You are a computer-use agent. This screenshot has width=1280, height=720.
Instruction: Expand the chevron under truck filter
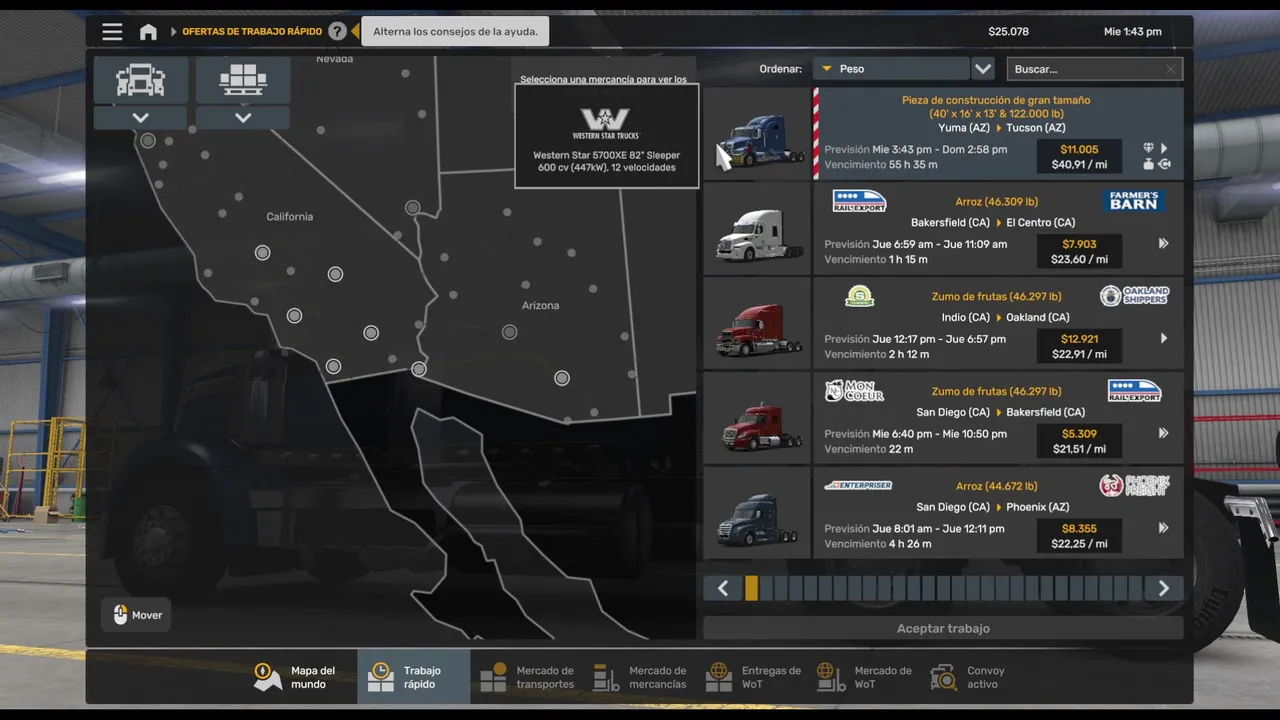tap(141, 118)
